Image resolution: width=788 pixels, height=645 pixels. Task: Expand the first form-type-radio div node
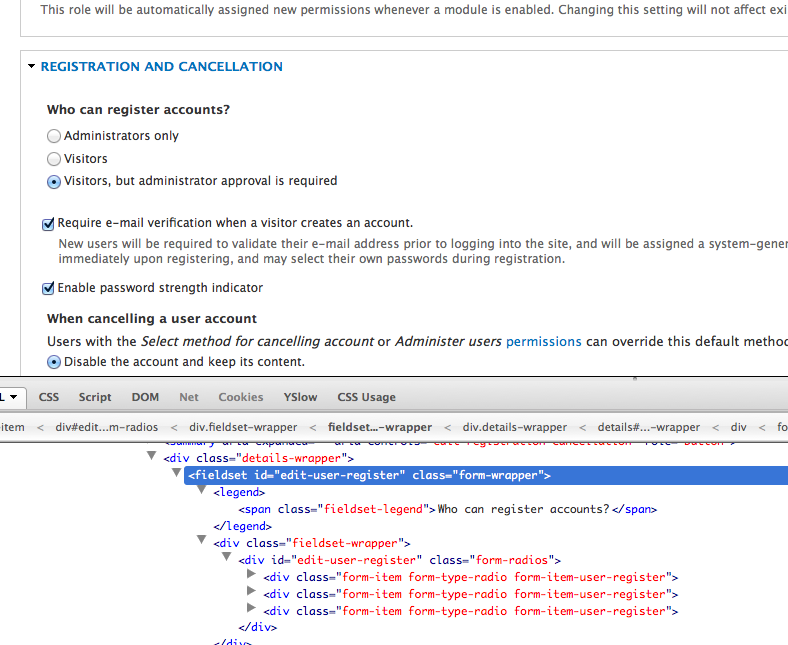pos(251,574)
